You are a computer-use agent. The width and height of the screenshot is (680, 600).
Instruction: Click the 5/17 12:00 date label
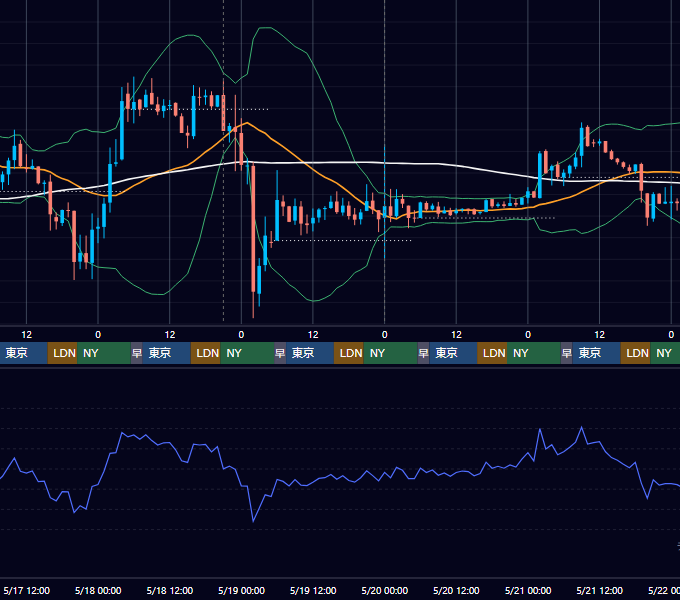click(26, 590)
